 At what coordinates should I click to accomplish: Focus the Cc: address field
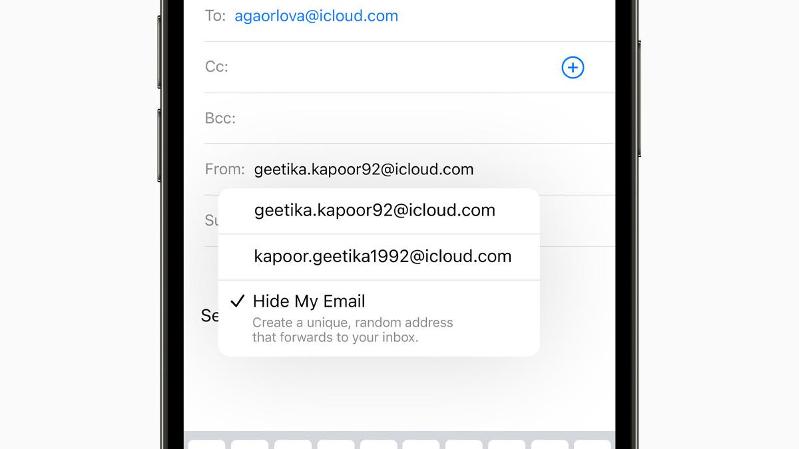tap(390, 67)
